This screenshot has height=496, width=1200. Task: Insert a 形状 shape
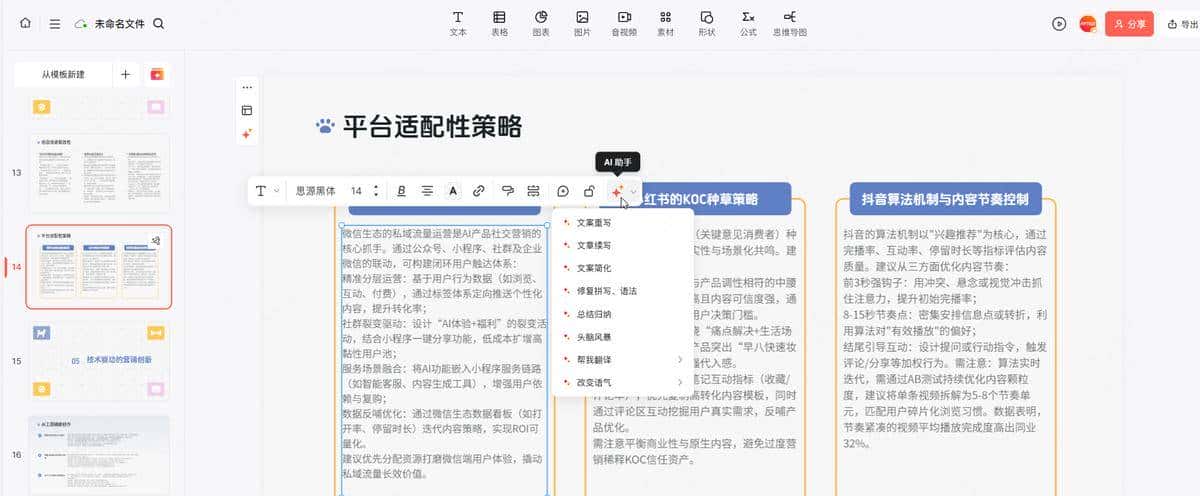tap(707, 23)
